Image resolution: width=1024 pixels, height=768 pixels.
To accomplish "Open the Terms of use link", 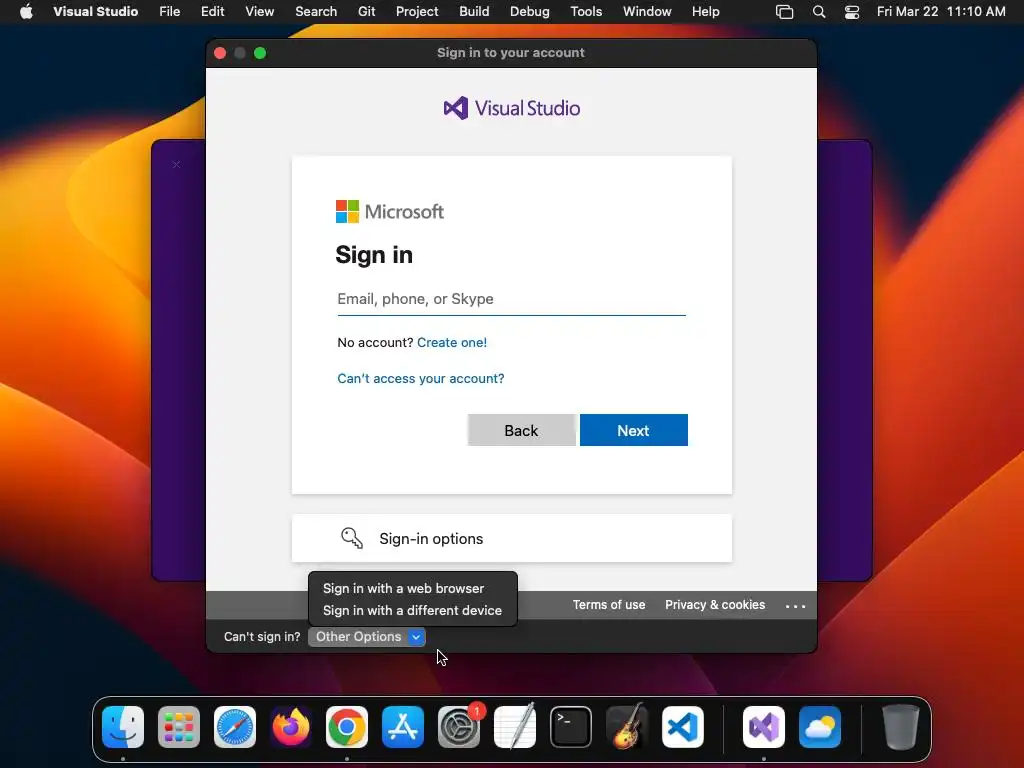I will [x=609, y=605].
